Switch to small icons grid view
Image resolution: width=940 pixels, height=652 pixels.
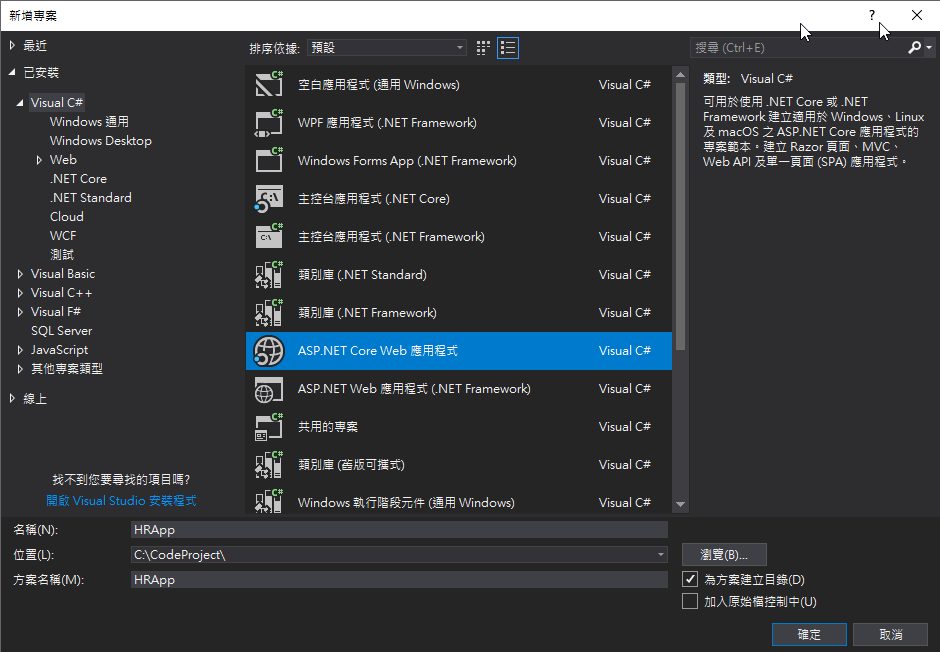pyautogui.click(x=483, y=48)
